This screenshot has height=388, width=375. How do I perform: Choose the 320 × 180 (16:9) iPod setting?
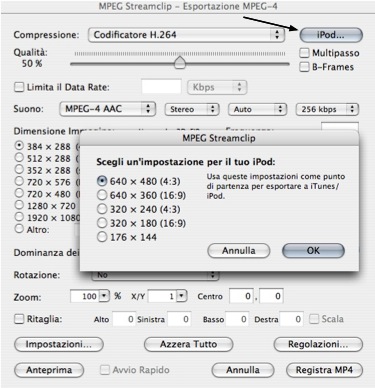(x=102, y=223)
